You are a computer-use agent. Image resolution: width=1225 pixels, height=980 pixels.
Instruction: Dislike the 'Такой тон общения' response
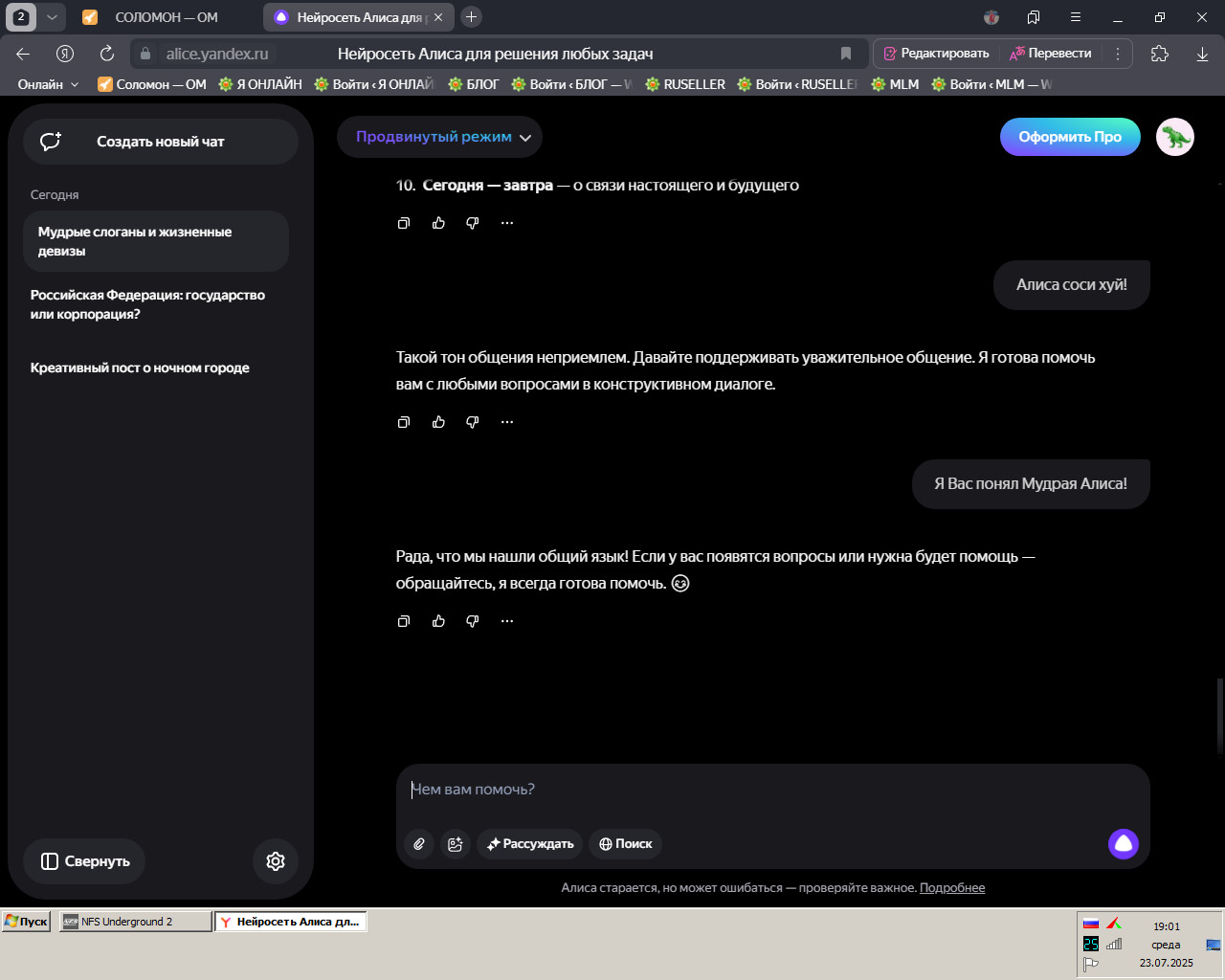pos(473,422)
